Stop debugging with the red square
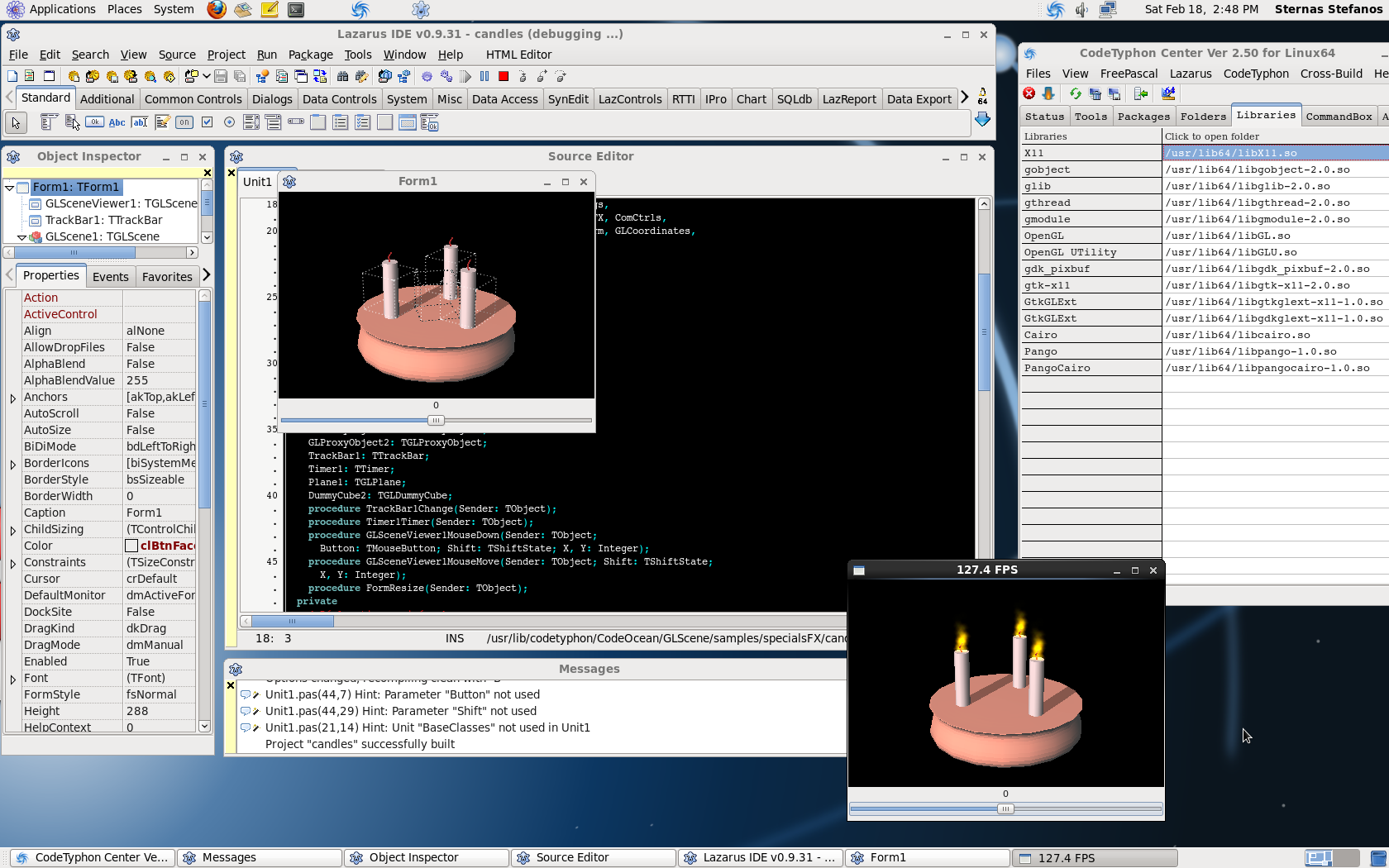Viewport: 1389px width, 868px height. click(504, 76)
